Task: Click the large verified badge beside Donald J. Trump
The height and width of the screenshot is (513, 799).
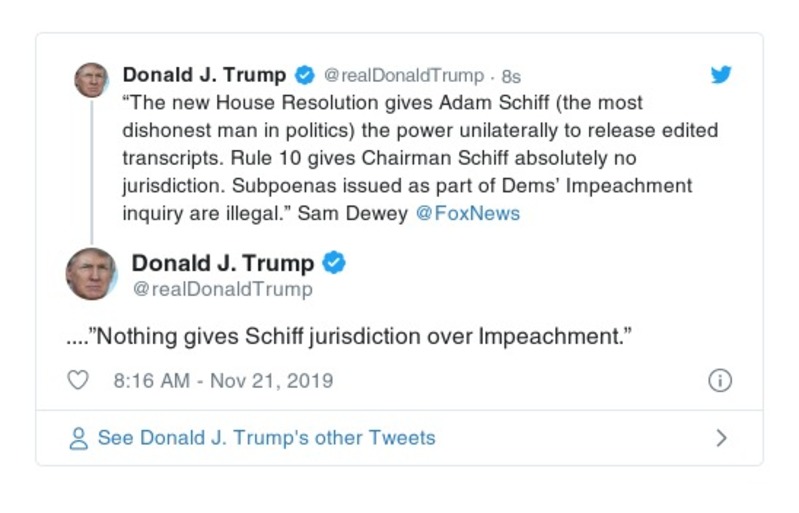Action: point(334,263)
